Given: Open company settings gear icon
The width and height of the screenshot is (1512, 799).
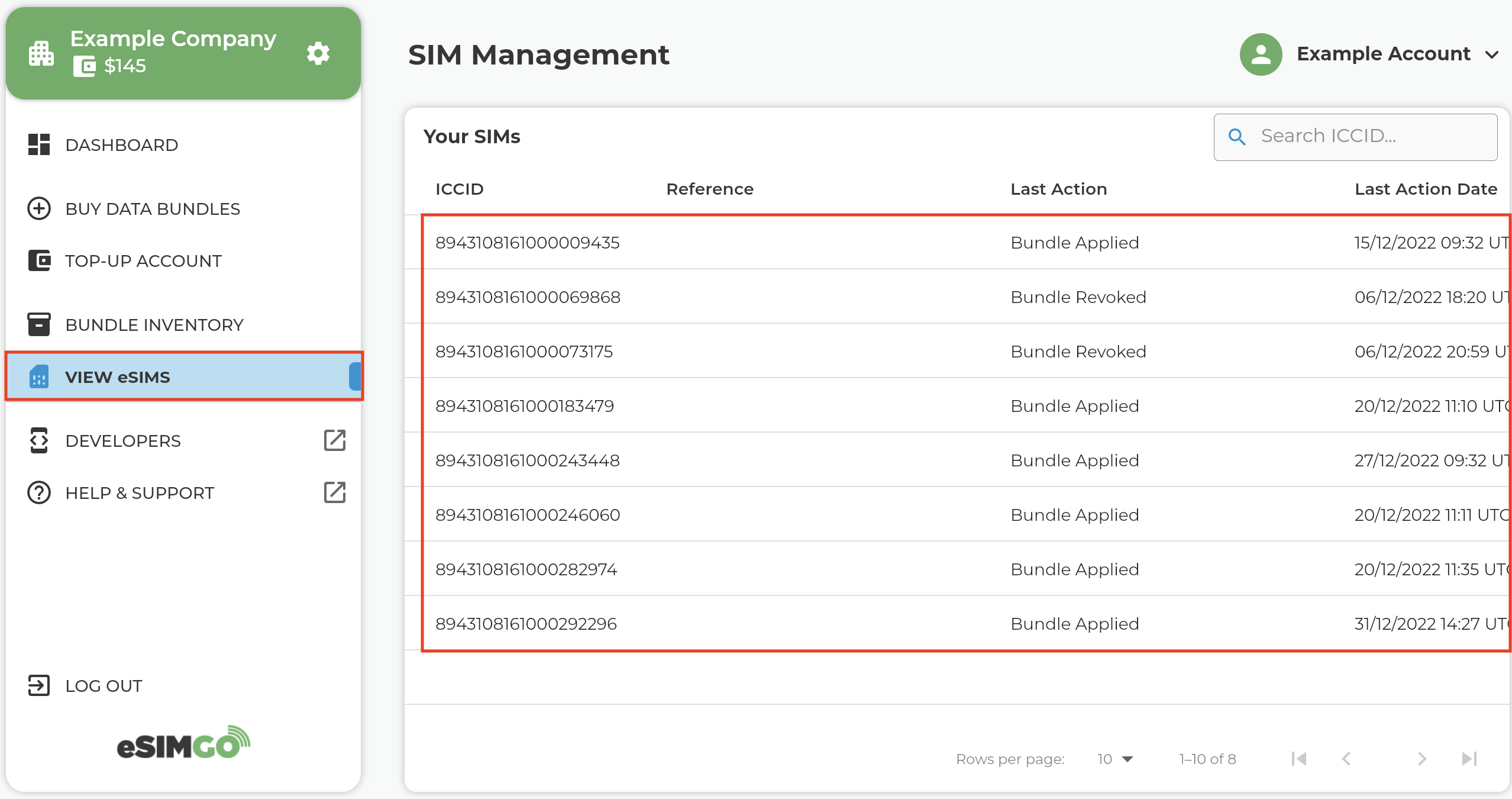Looking at the screenshot, I should 318,53.
